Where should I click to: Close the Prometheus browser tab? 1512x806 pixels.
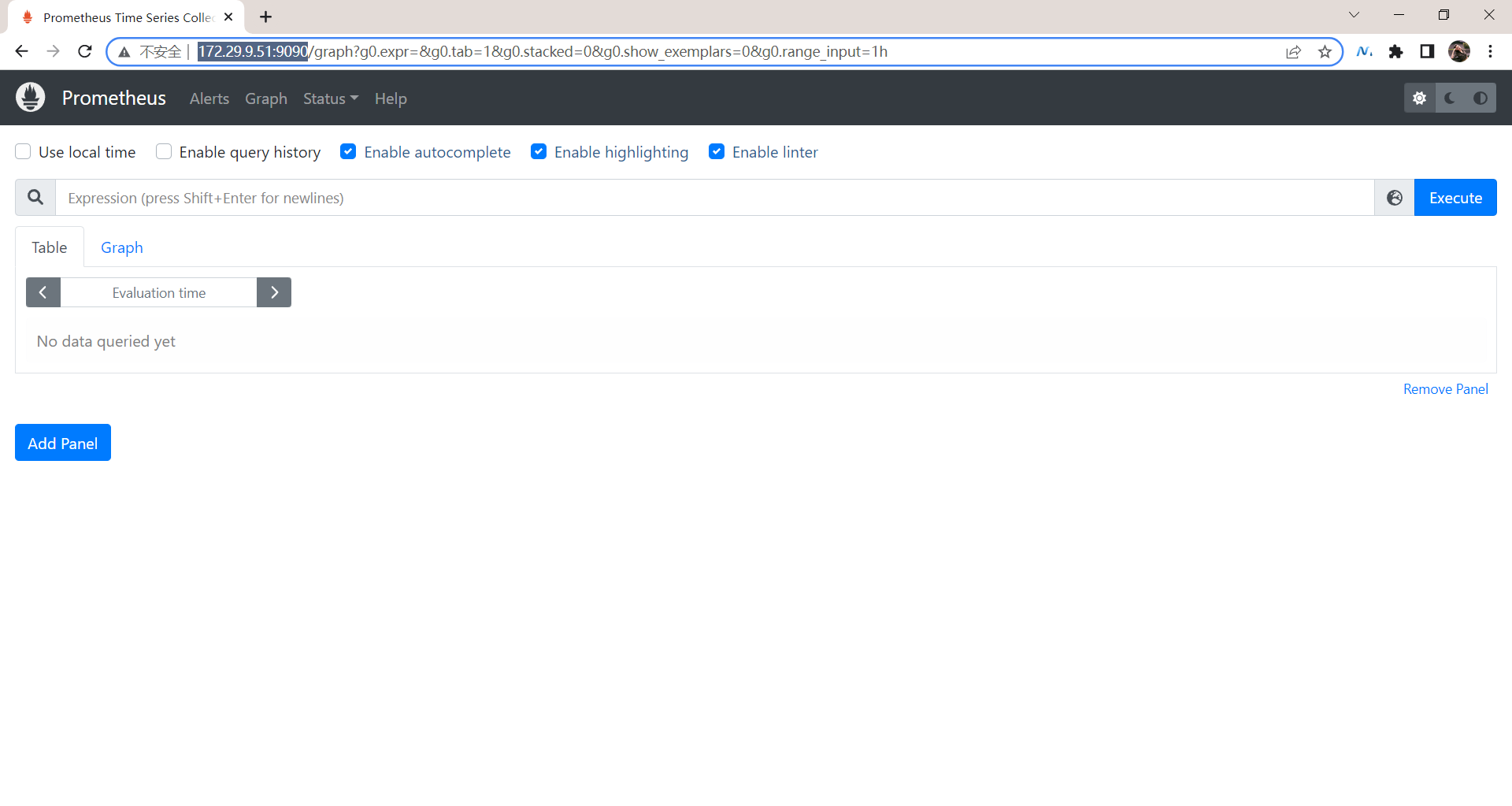click(x=228, y=17)
